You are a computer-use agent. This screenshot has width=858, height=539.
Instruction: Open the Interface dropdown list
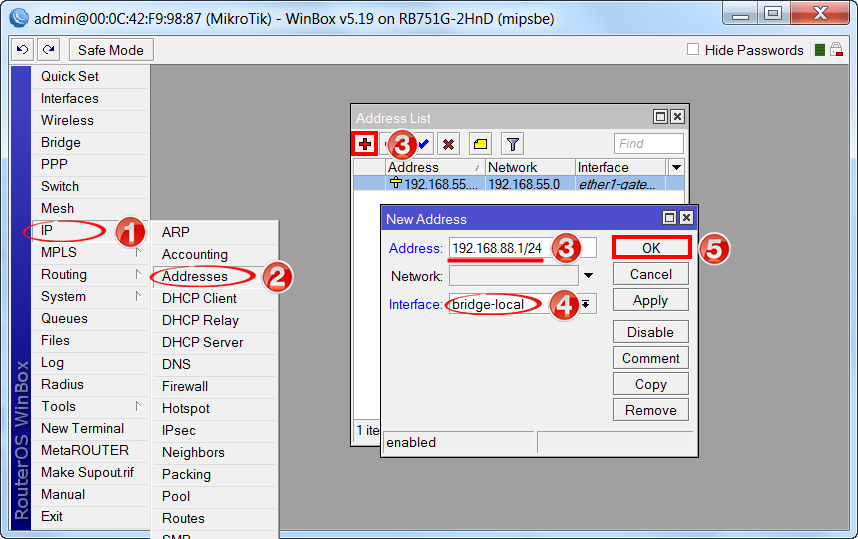pyautogui.click(x=585, y=304)
